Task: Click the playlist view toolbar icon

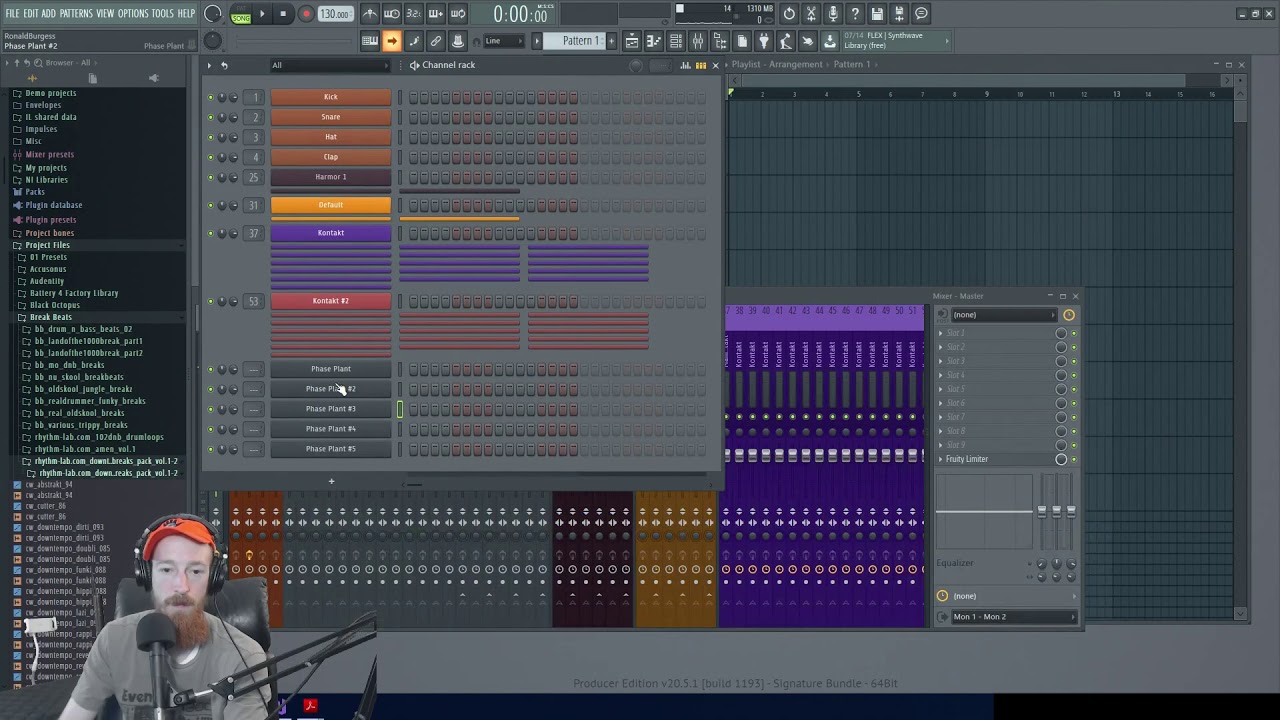Action: point(631,41)
